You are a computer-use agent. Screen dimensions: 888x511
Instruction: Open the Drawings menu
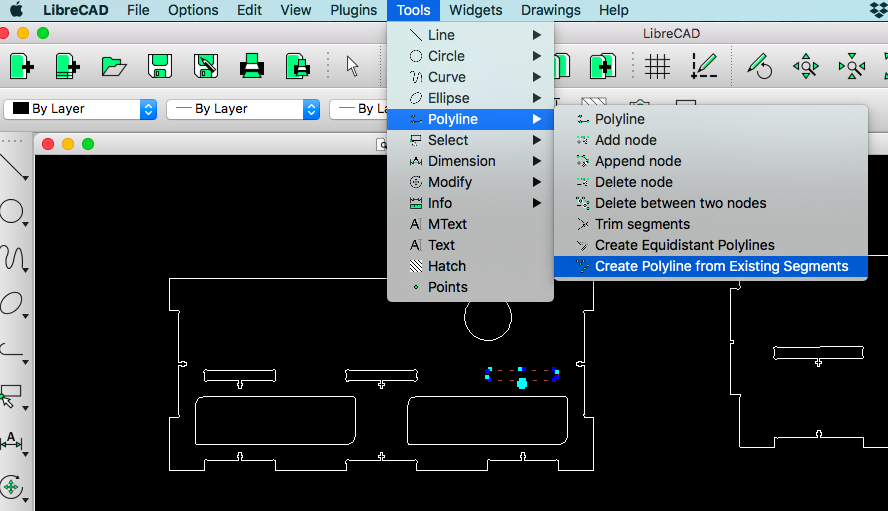pos(550,10)
